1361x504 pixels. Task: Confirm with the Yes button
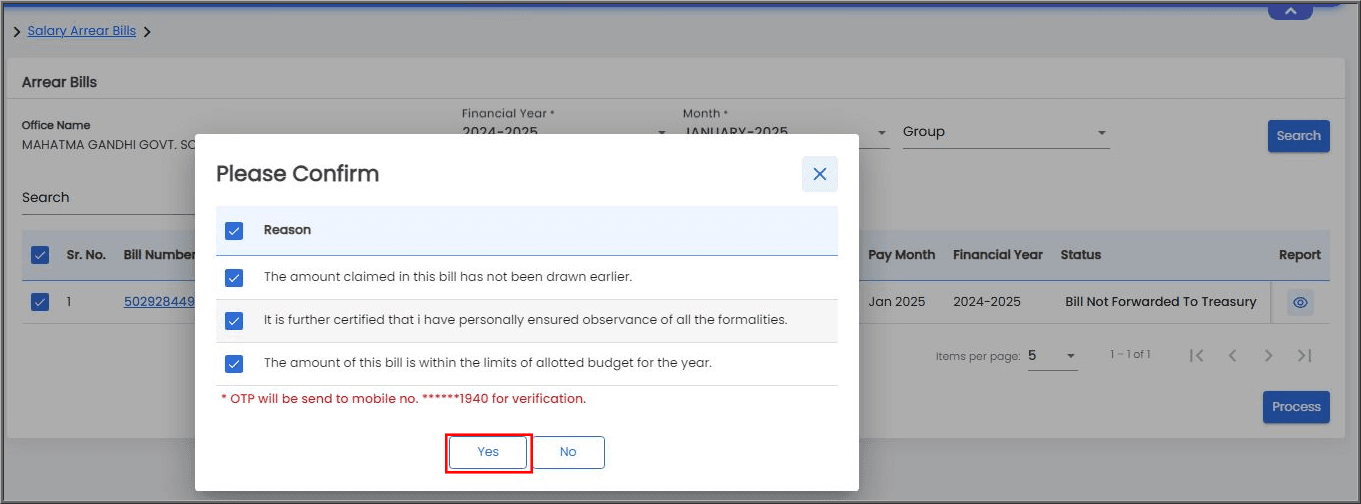488,452
